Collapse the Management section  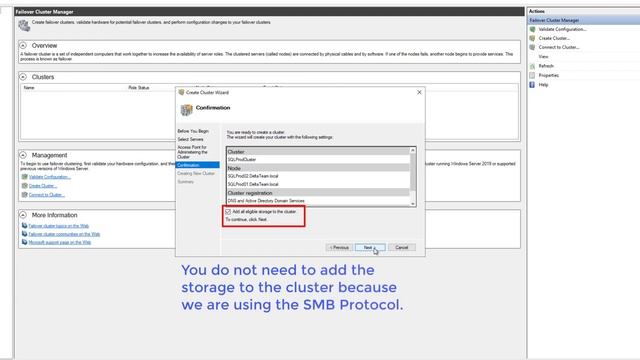pyautogui.click(x=23, y=155)
